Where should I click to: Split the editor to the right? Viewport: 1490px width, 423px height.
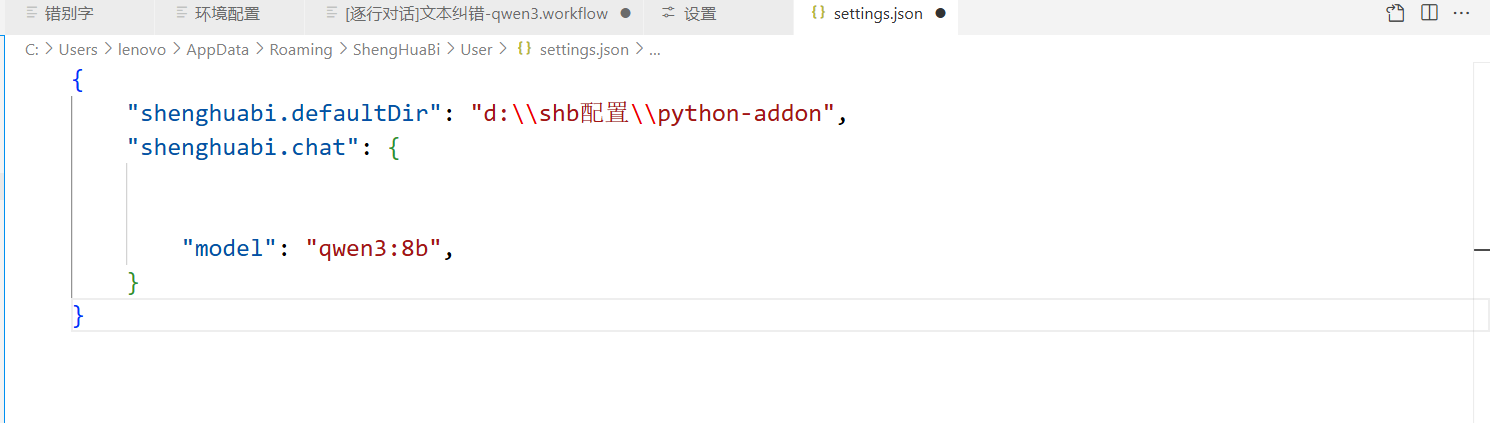[x=1429, y=14]
